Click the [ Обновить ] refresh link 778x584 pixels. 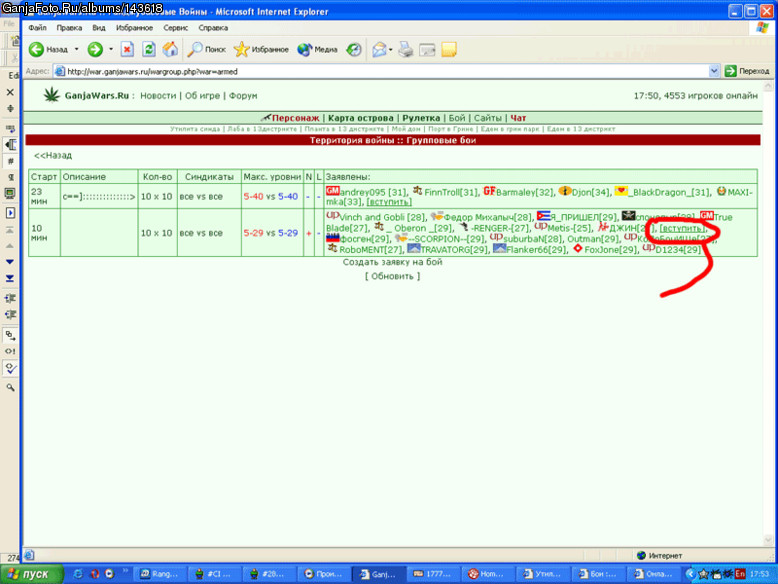392,276
